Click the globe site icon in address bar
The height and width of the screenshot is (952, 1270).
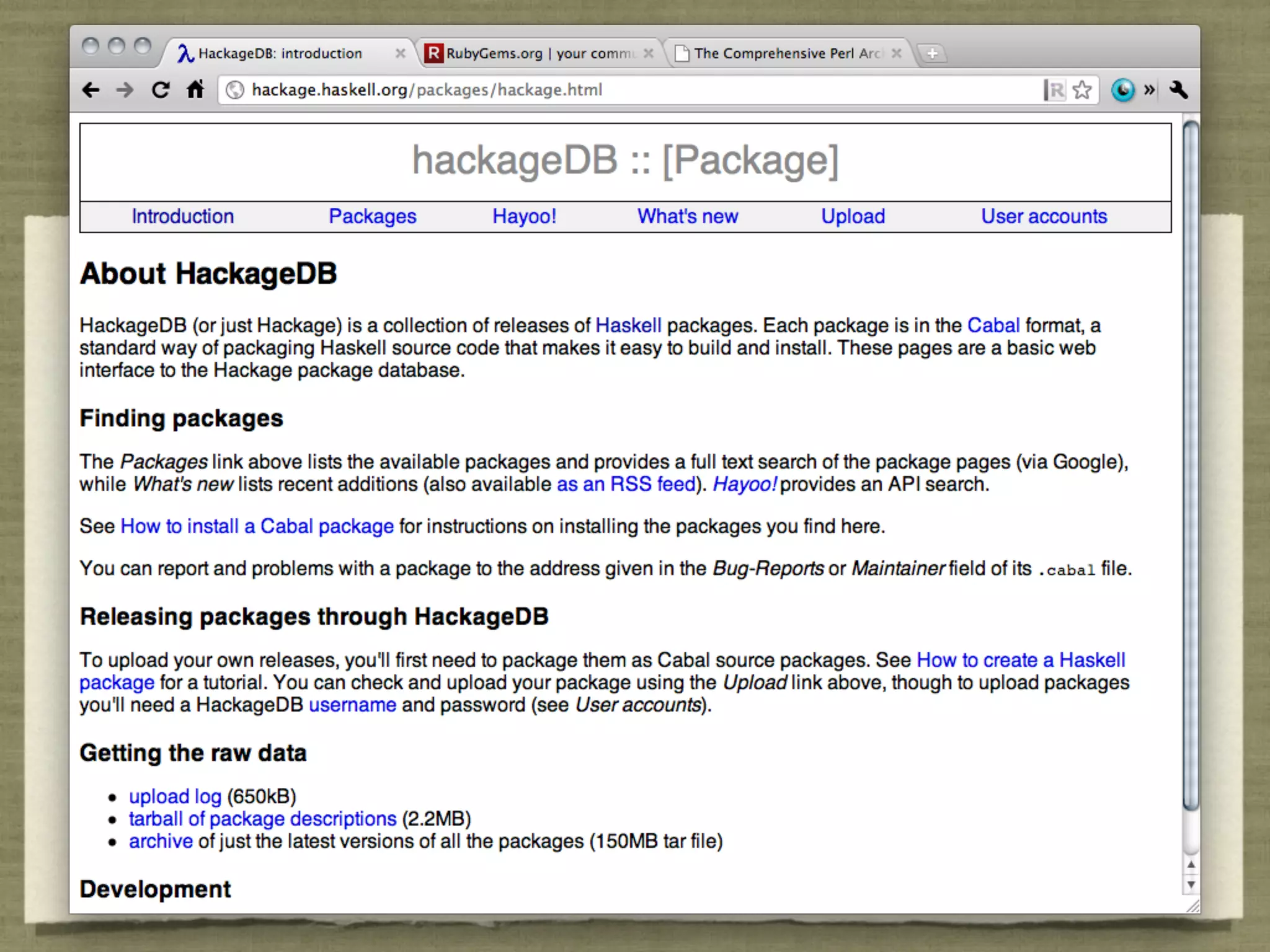235,90
